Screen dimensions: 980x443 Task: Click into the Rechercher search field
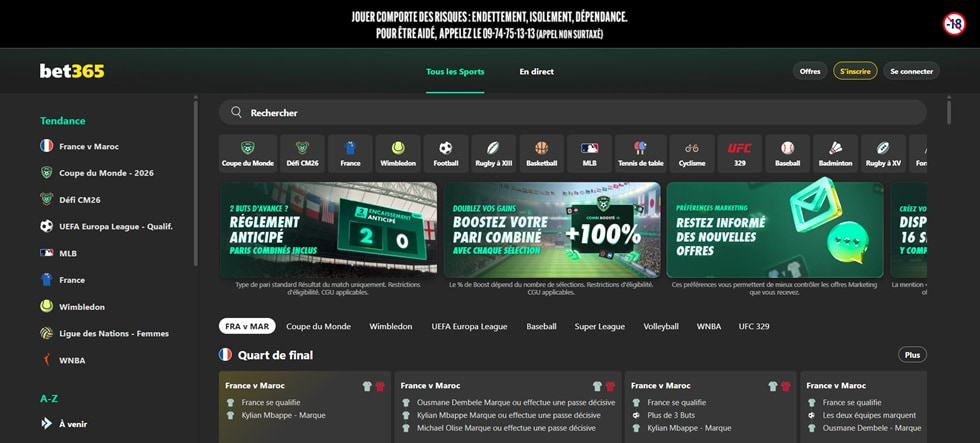pos(572,112)
